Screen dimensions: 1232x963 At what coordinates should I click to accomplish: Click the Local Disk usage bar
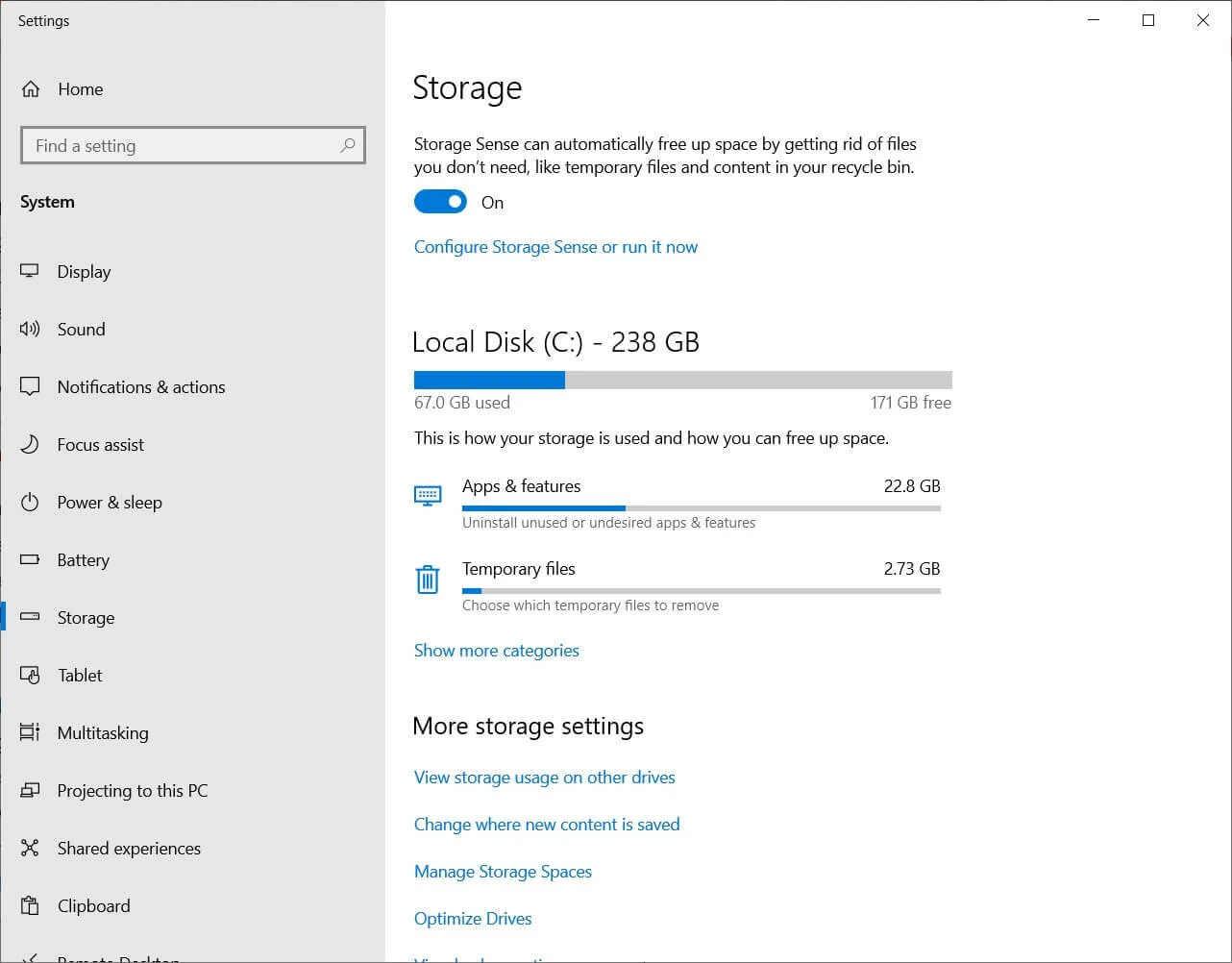point(682,380)
